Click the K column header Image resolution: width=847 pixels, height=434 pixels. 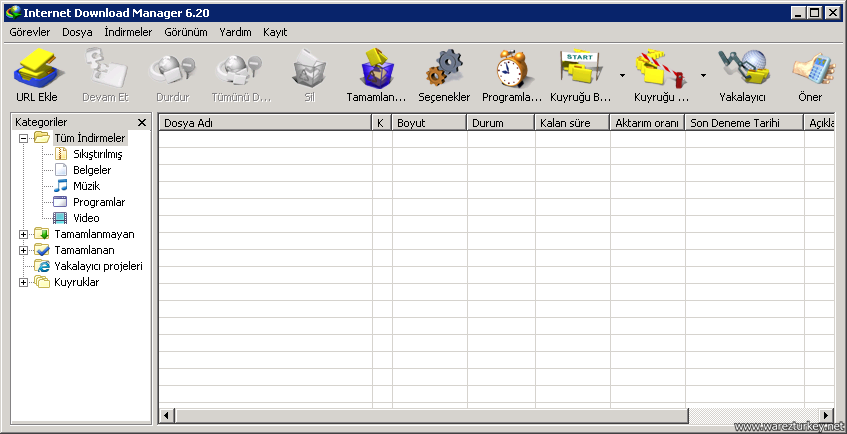point(382,123)
